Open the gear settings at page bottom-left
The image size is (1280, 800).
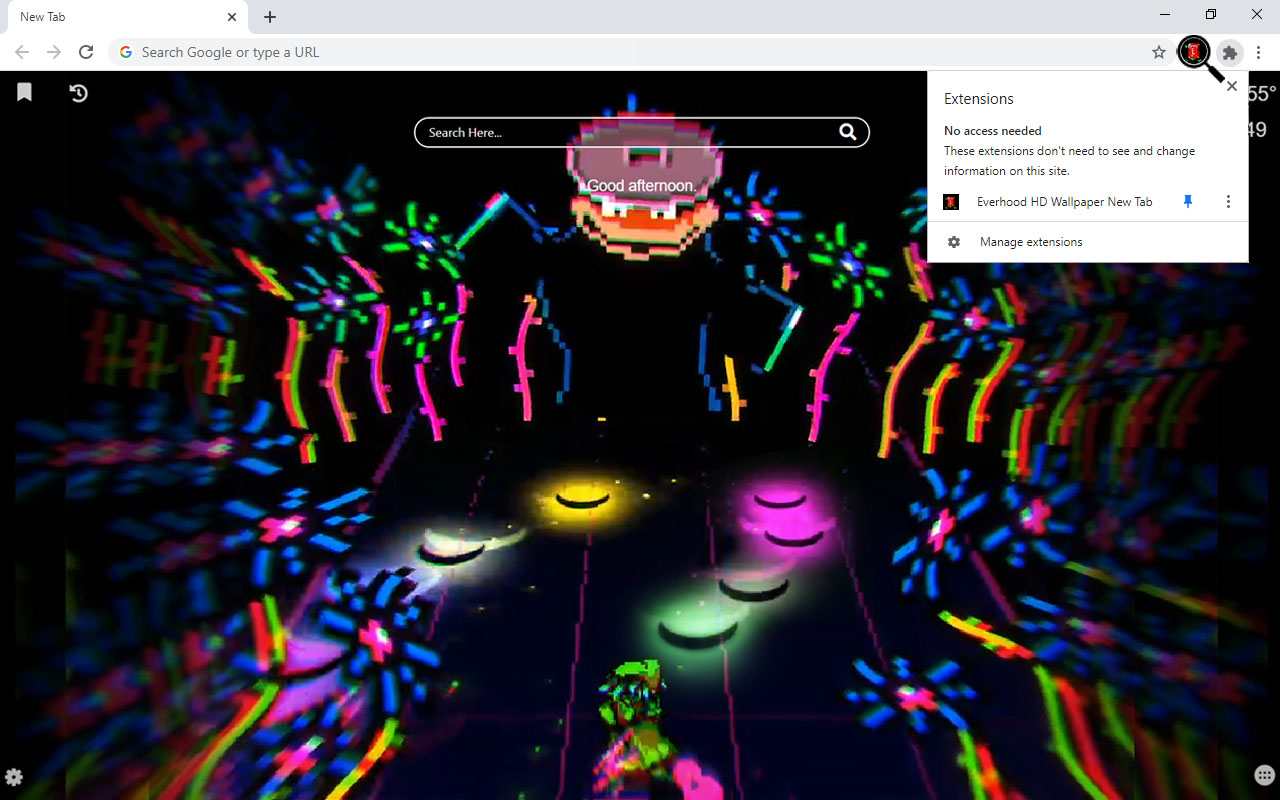pyautogui.click(x=14, y=777)
